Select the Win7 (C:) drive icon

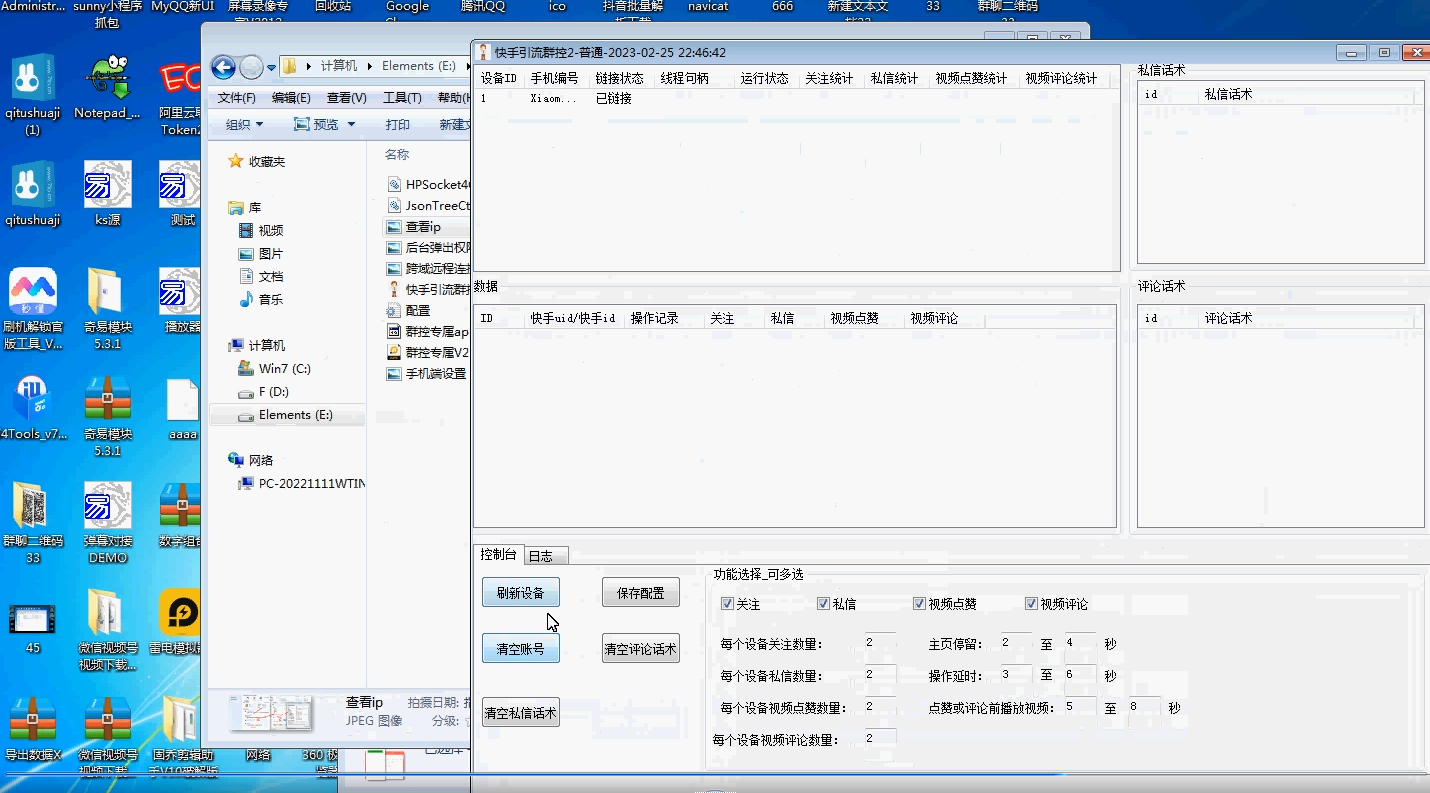pos(246,368)
